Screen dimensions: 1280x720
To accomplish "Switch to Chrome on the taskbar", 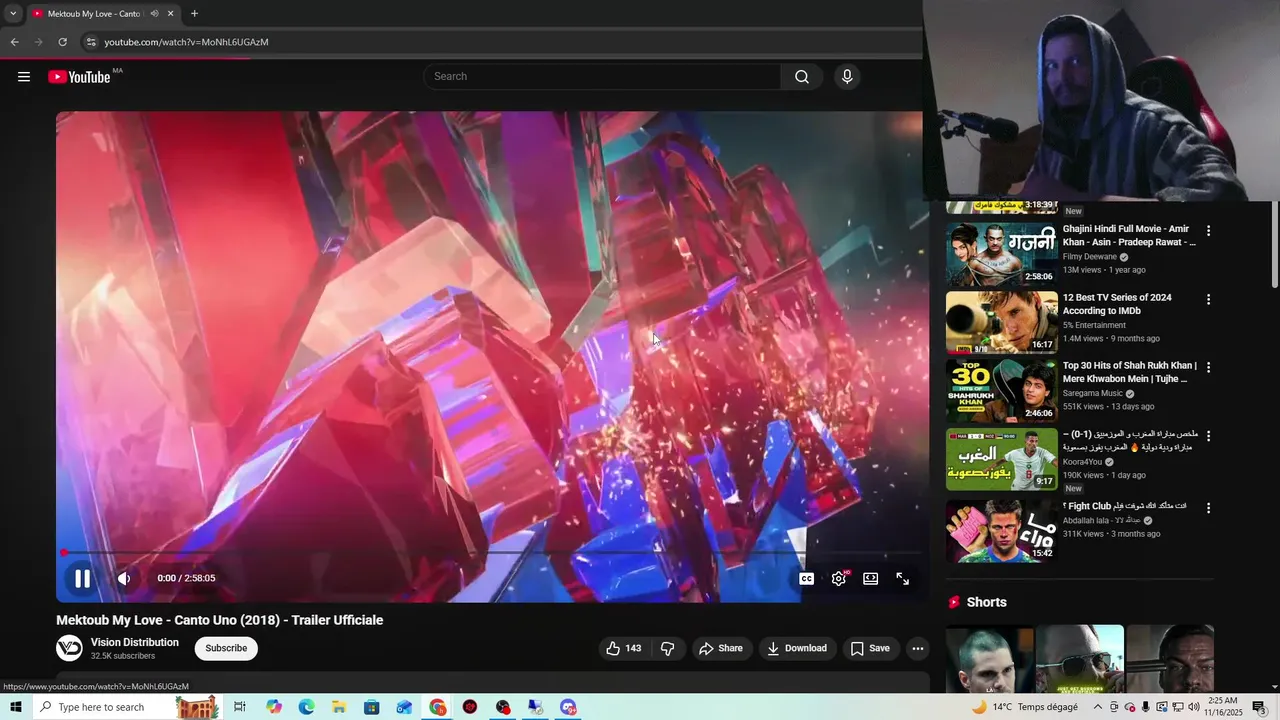I will 438,707.
